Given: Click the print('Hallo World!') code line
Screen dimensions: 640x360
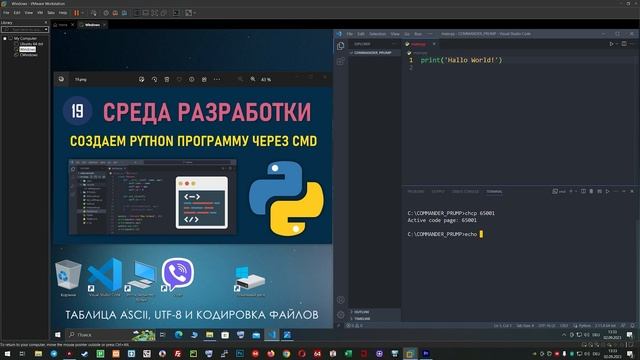Looking at the screenshot, I should [x=461, y=60].
